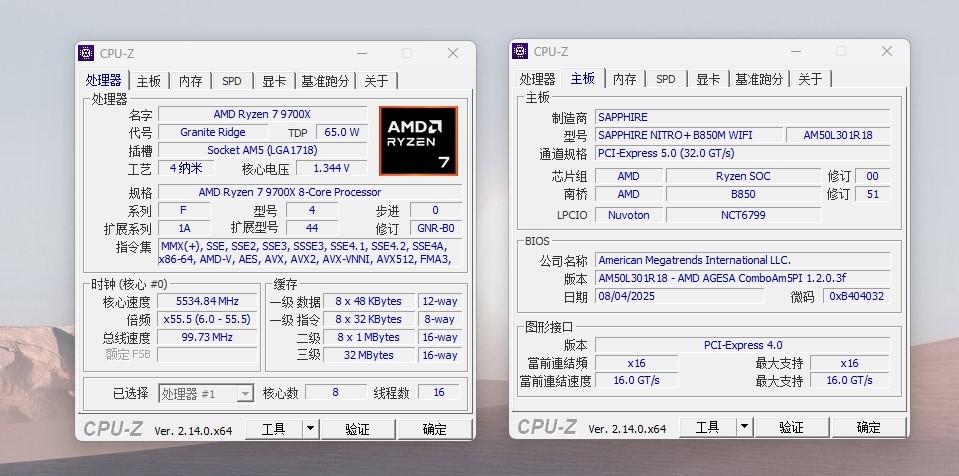Click the name field AMD Ryzen 7 9700X
Viewport: 959px width, 476px height.
(262, 114)
